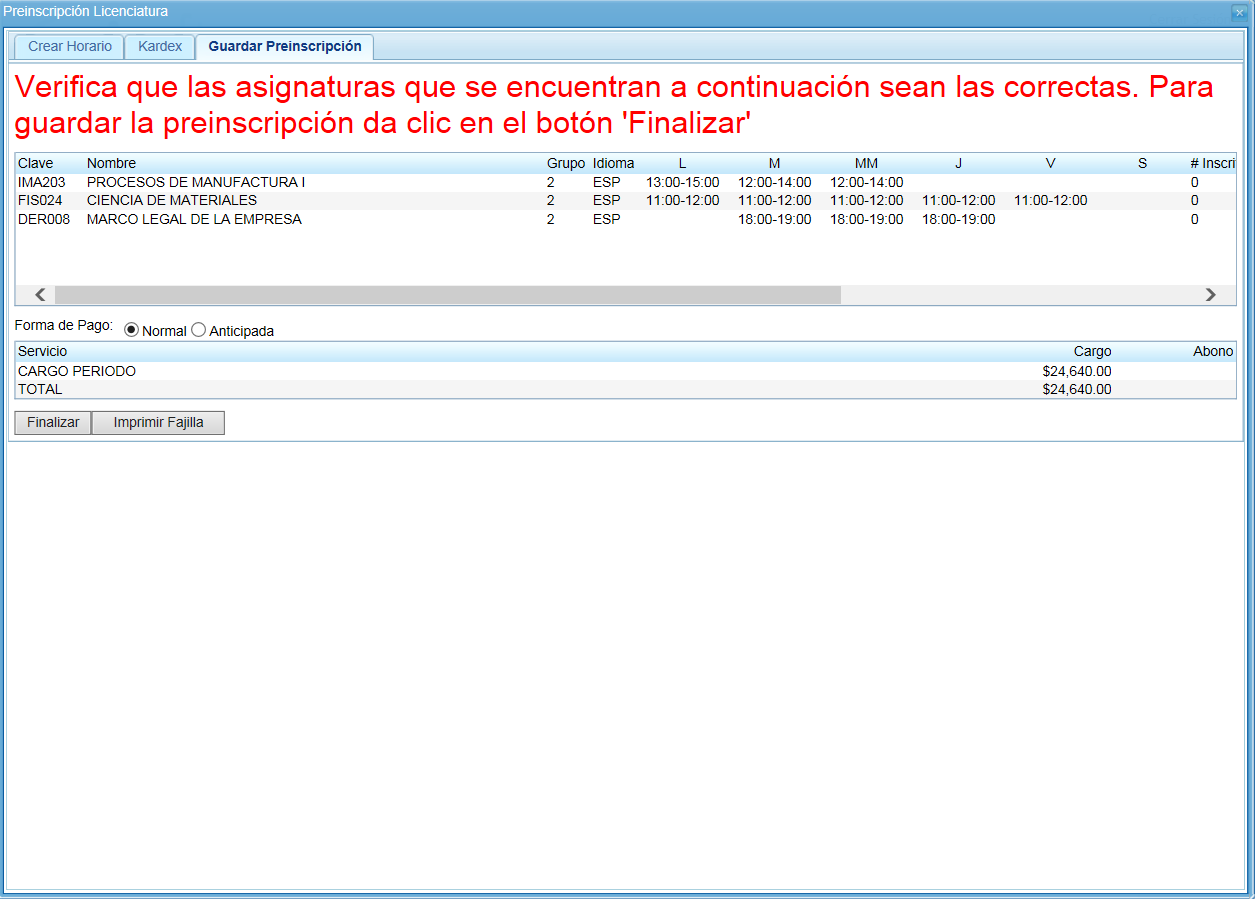Click the Nombre column header
The image size is (1255, 899).
point(111,163)
